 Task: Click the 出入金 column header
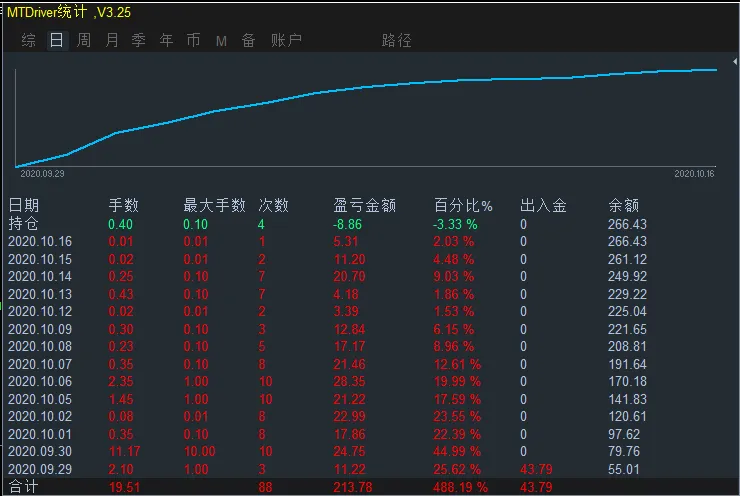543,206
